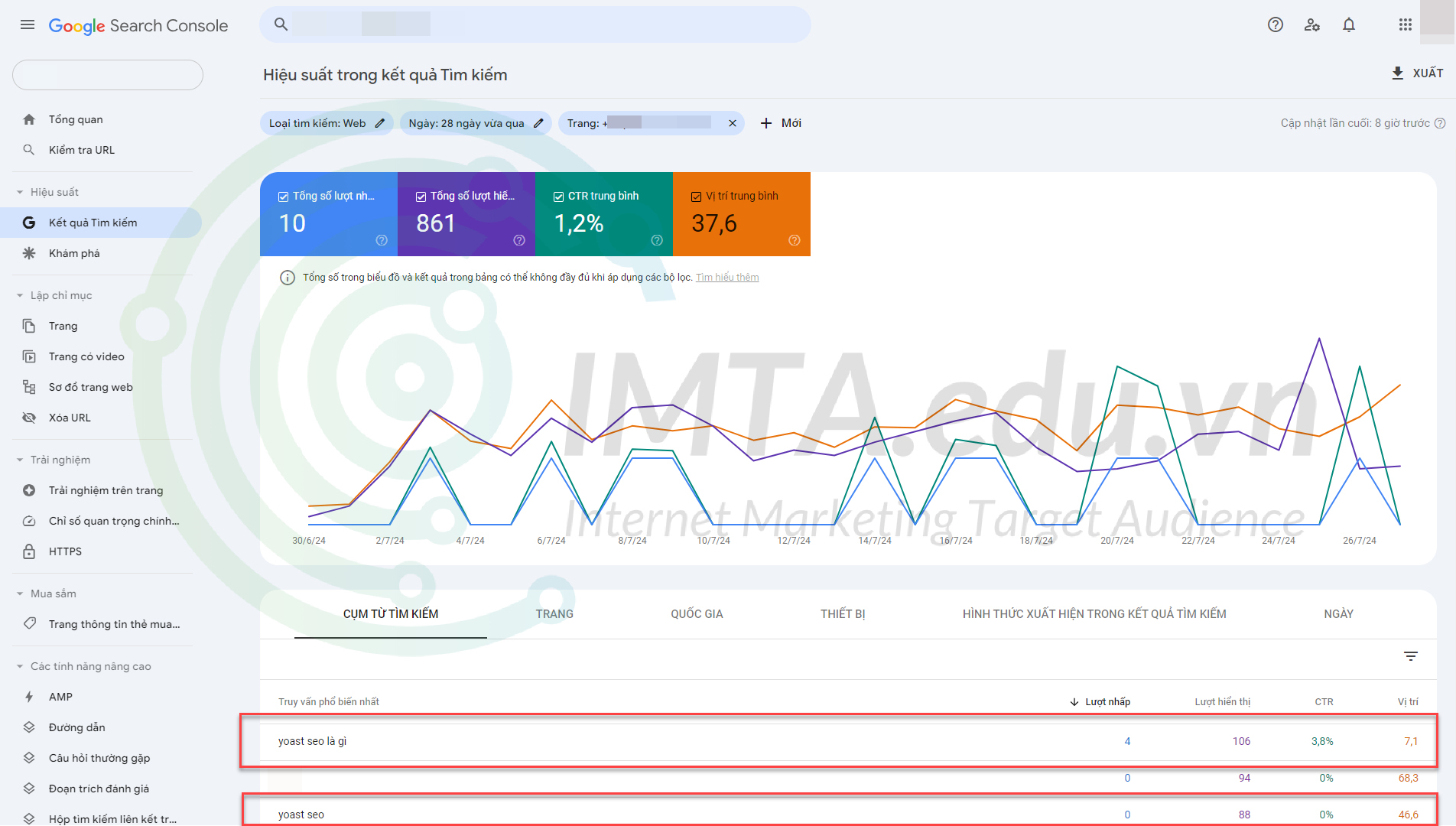Click the table filter rows icon

click(x=1411, y=656)
